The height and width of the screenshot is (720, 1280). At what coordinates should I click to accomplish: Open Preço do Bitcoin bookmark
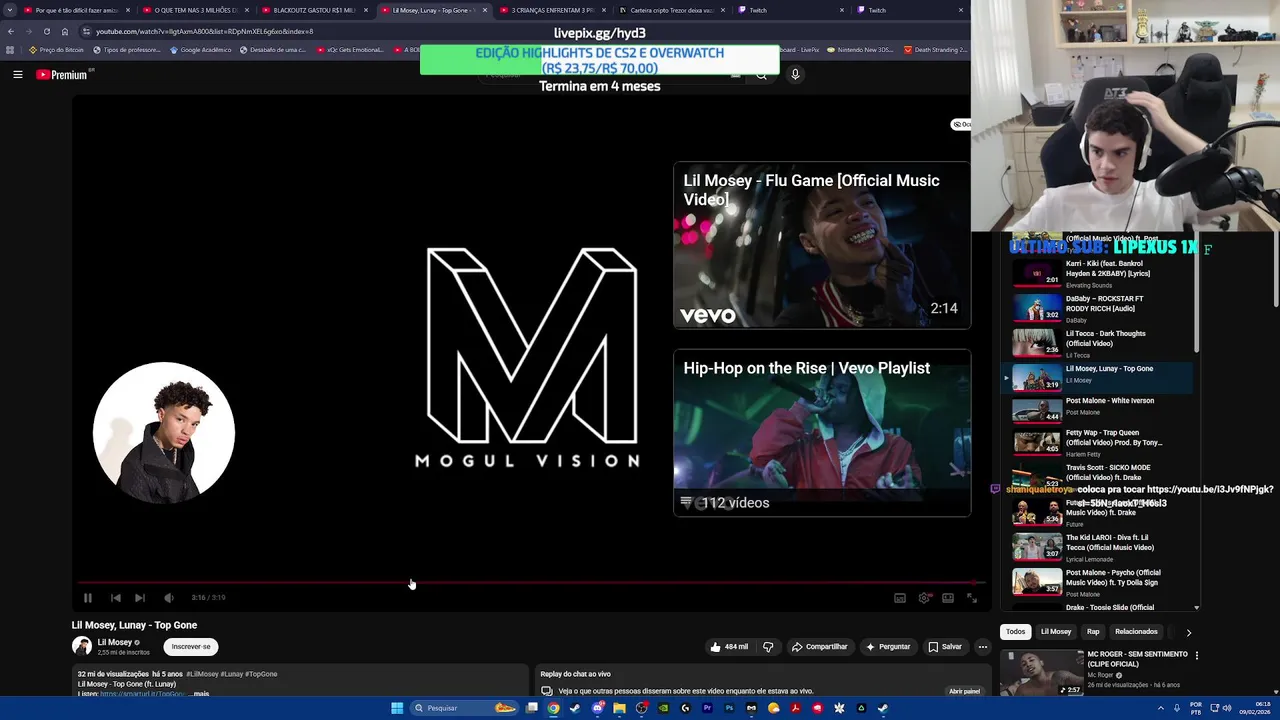click(x=56, y=50)
